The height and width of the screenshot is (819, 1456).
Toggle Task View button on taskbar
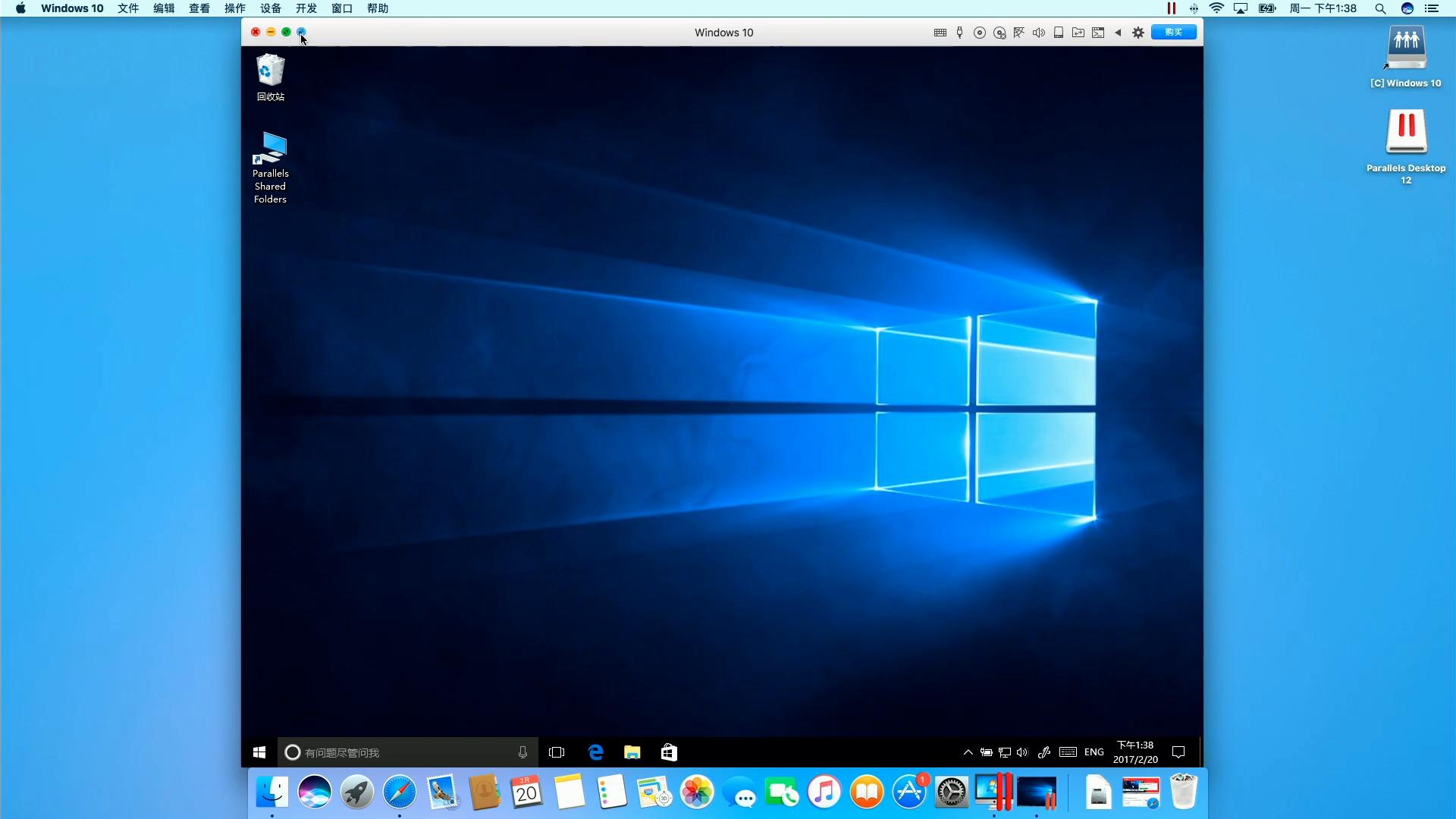(x=557, y=752)
